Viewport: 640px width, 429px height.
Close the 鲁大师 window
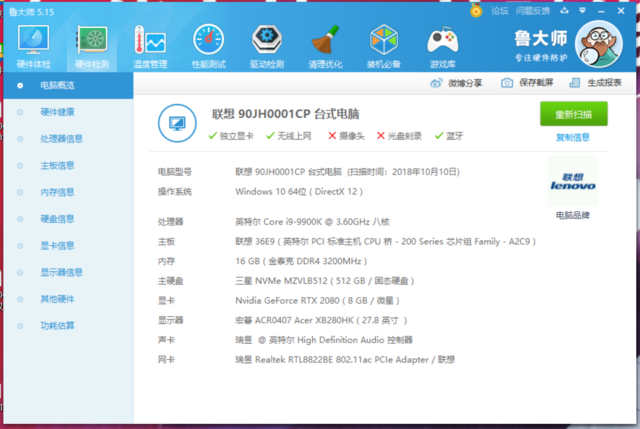coord(621,11)
